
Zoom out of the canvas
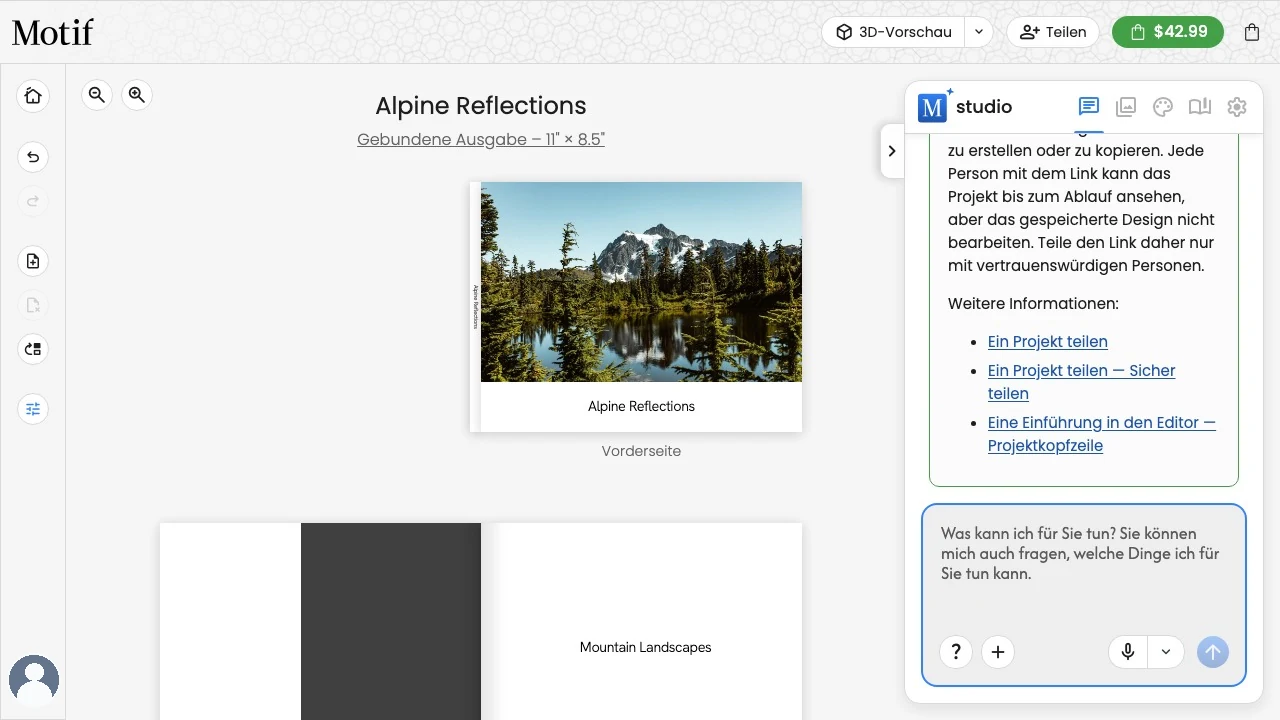click(x=97, y=95)
